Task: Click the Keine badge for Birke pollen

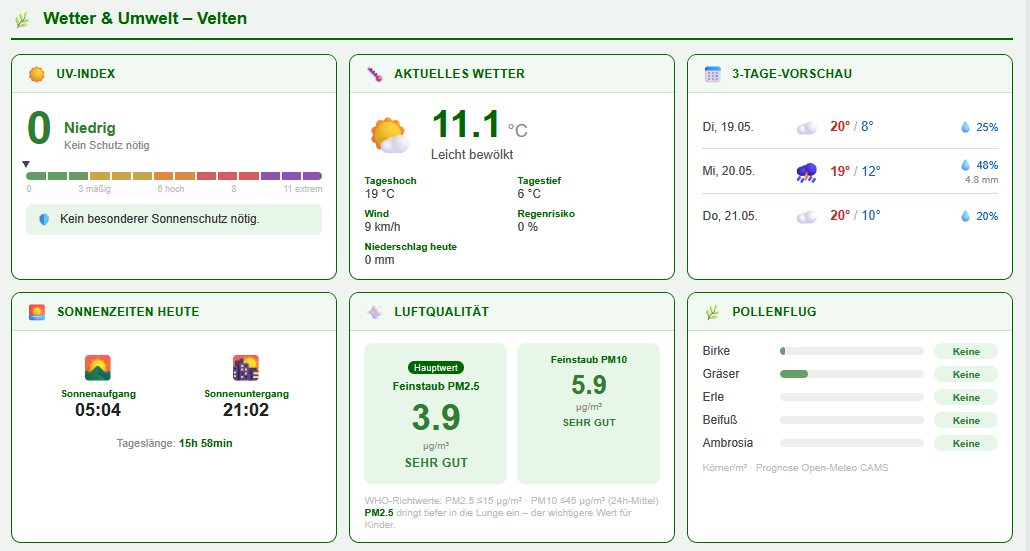Action: coord(966,351)
